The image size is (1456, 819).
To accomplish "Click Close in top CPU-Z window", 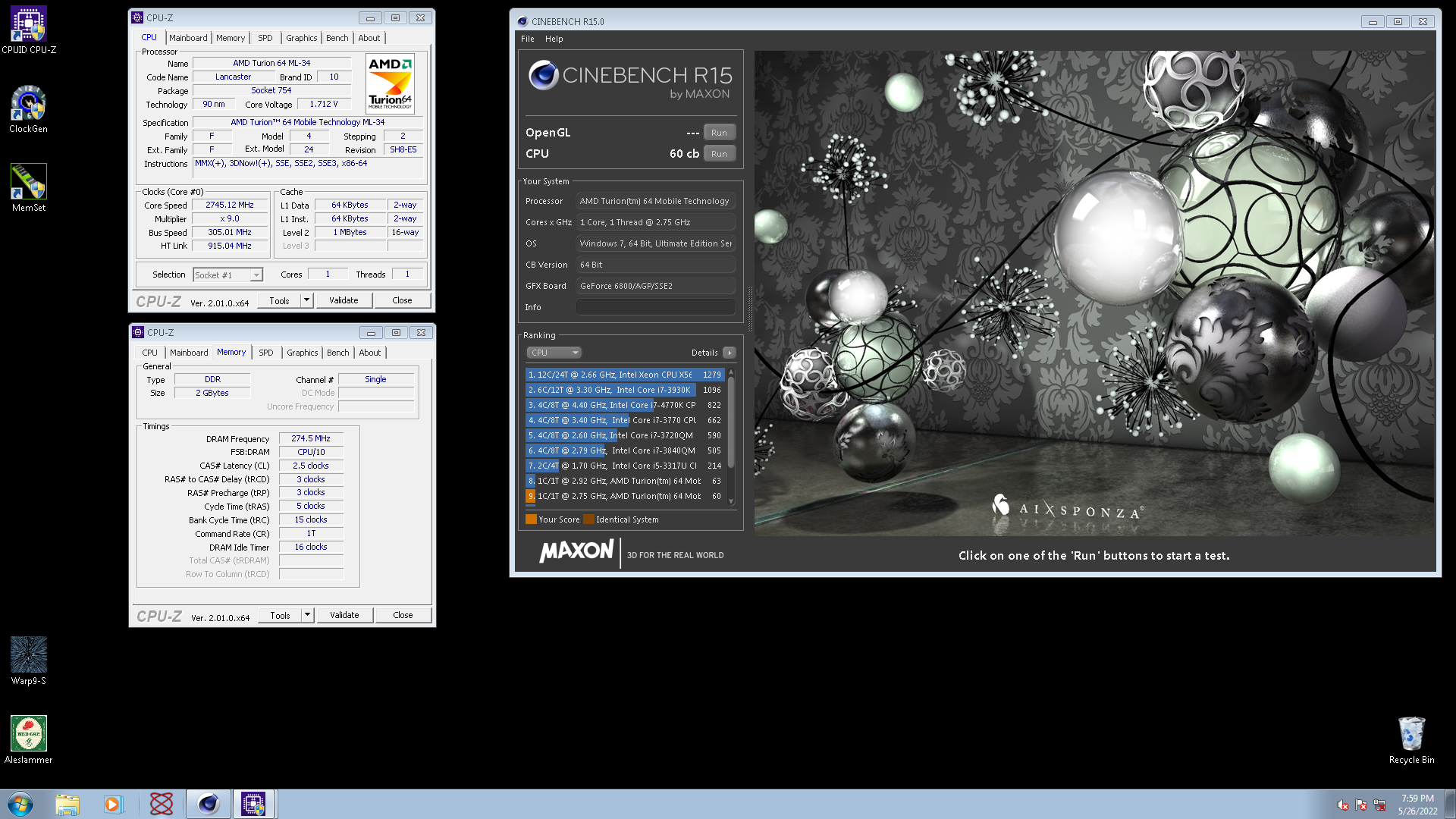I will pos(402,300).
